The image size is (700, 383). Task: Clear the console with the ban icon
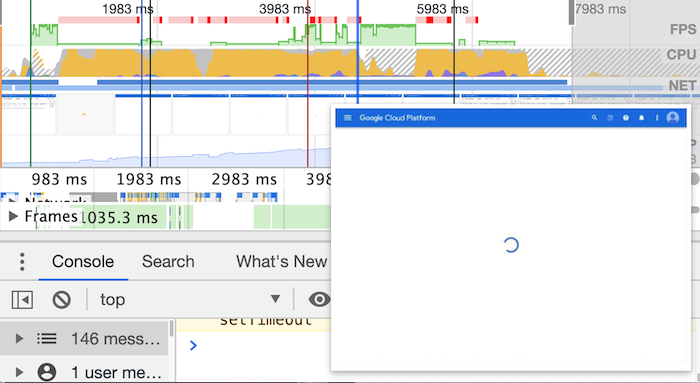(61, 300)
